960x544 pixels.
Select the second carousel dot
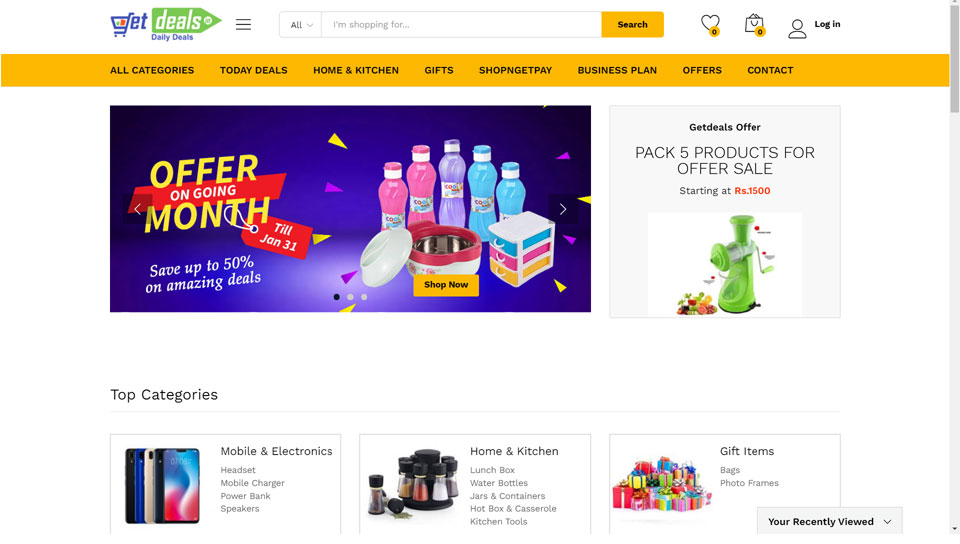pos(350,297)
